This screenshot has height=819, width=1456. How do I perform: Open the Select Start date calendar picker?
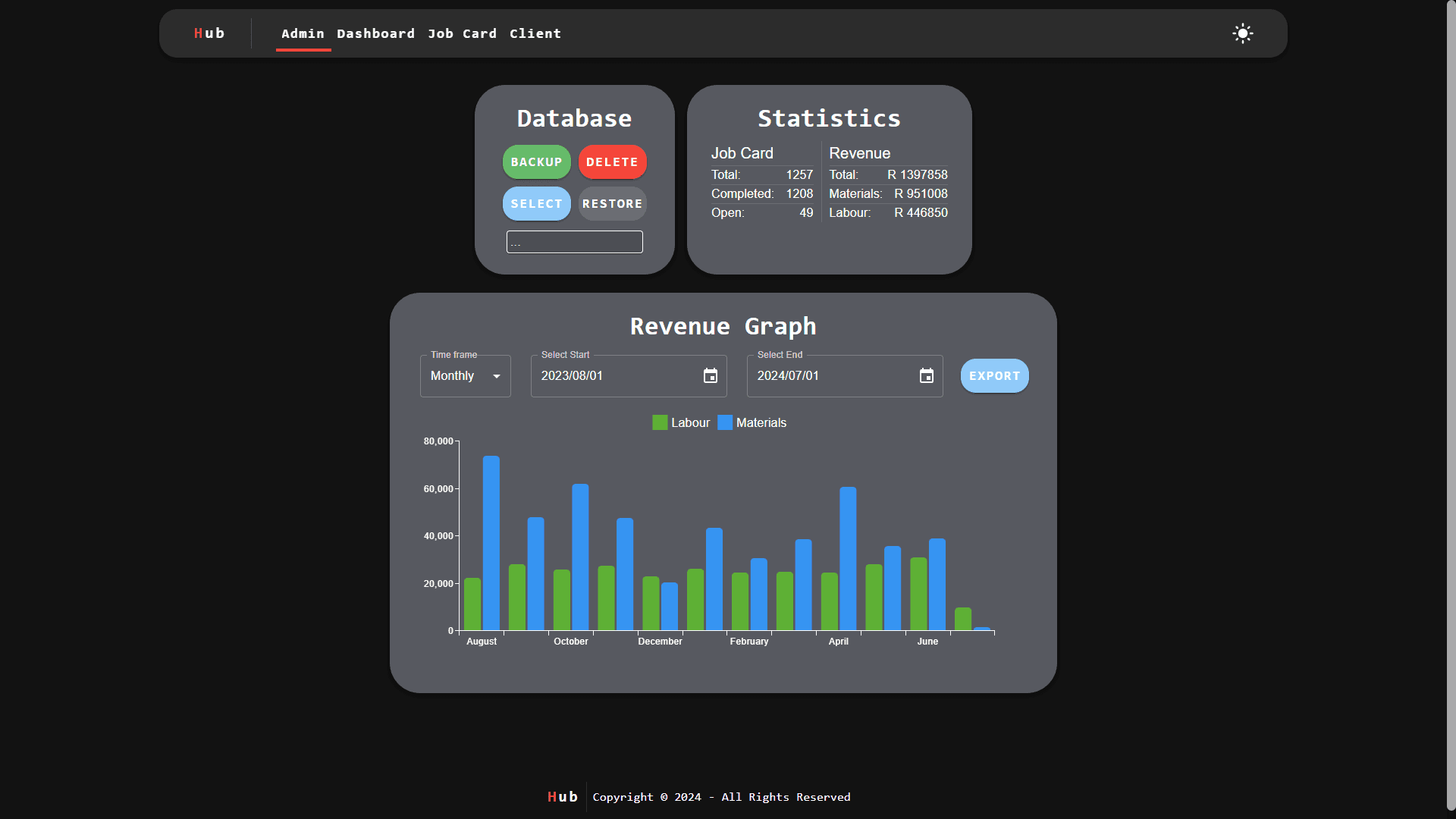tap(710, 375)
